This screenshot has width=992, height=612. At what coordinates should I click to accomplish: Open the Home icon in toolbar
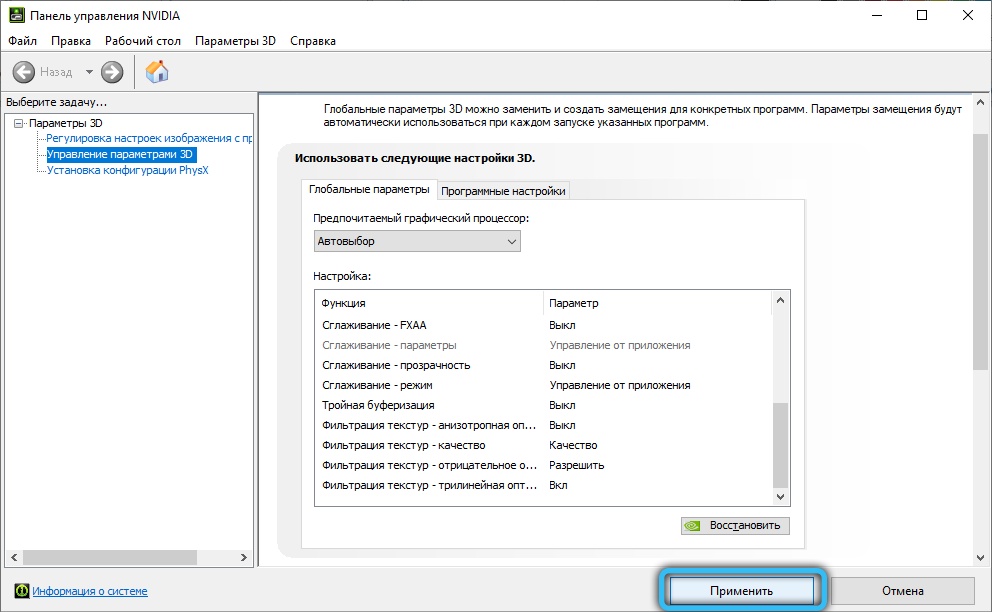pyautogui.click(x=157, y=72)
